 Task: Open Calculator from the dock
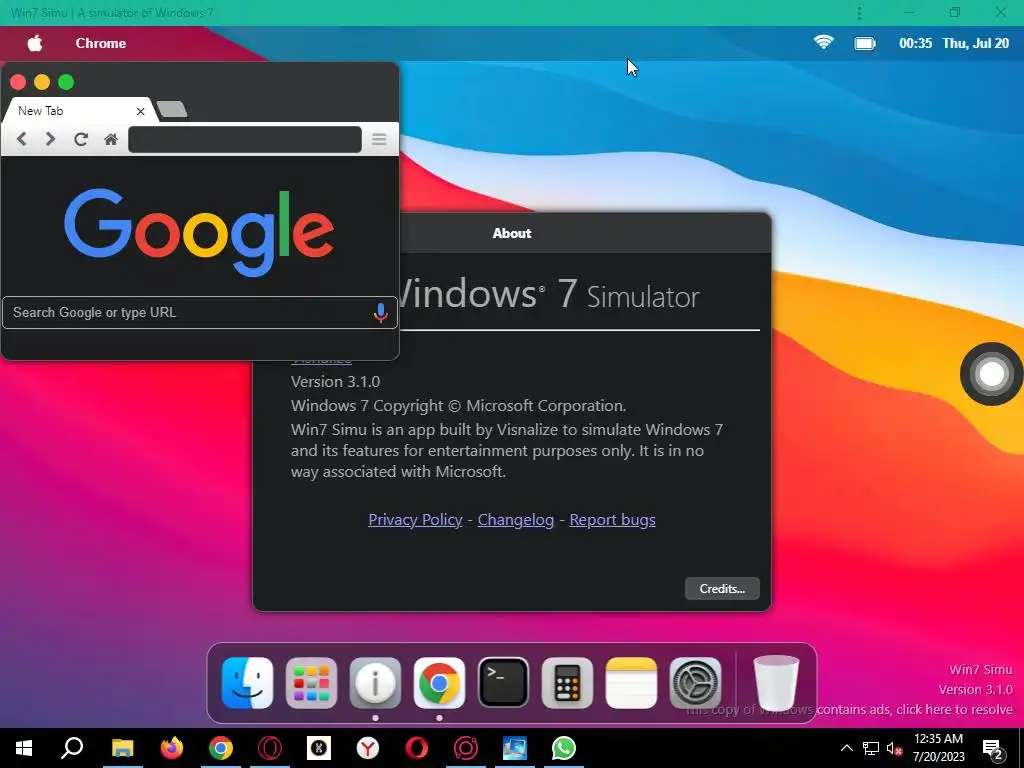568,683
